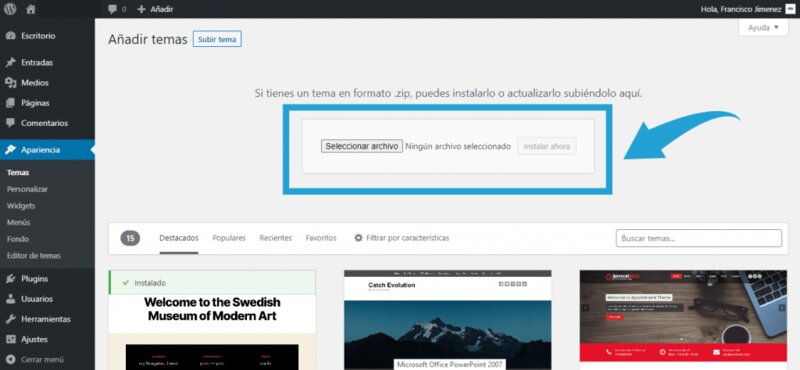
Task: Click the Ajustes settings icon
Action: click(x=10, y=339)
